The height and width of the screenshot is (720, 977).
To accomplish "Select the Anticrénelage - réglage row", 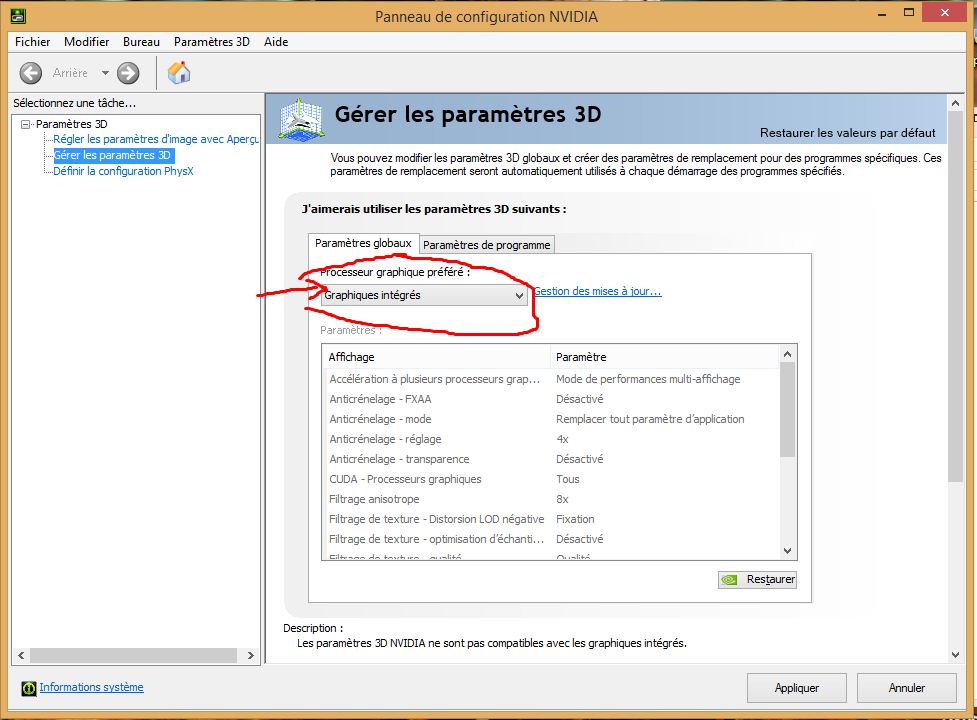I will [551, 439].
